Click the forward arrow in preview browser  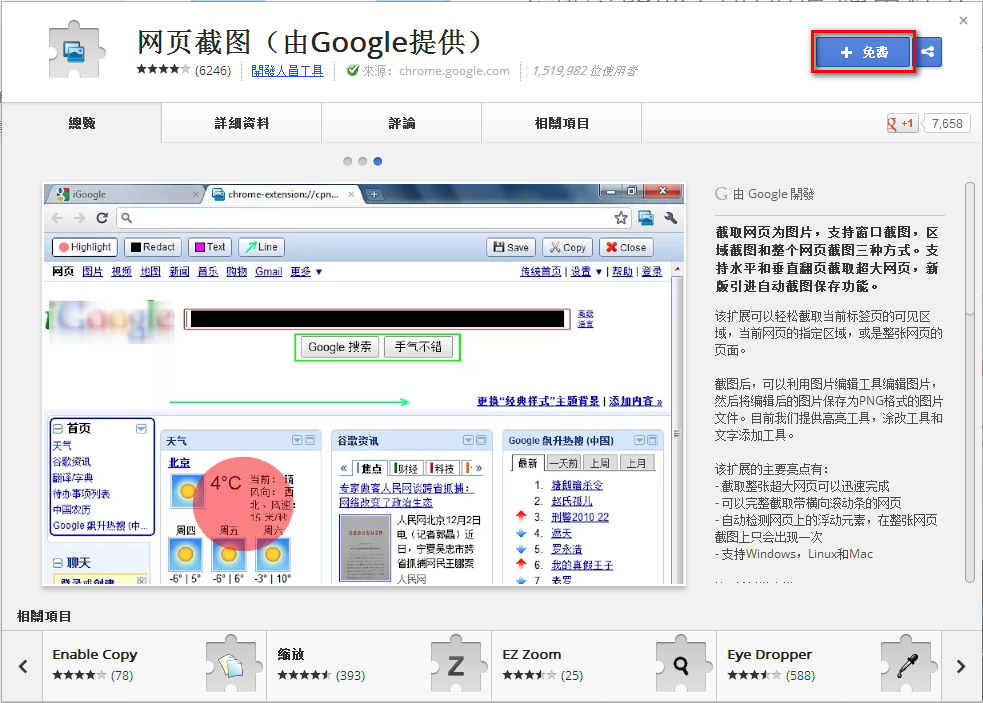tap(79, 218)
